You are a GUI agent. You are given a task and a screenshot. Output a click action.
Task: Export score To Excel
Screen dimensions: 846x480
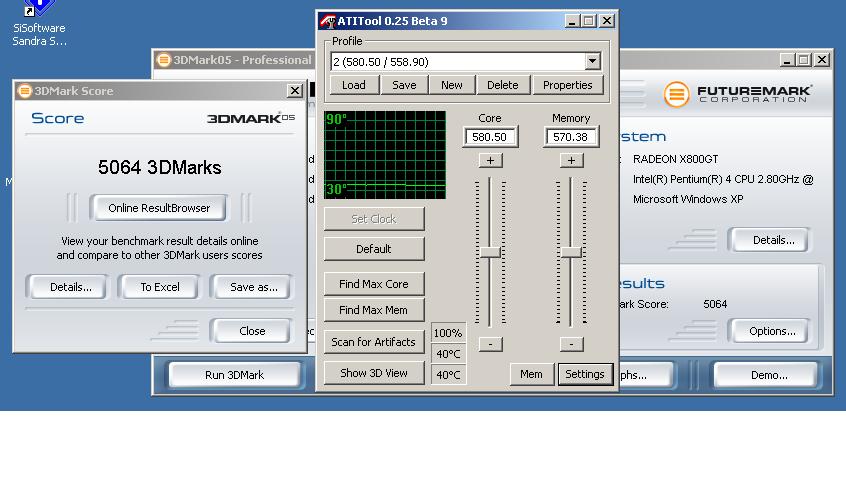[160, 287]
